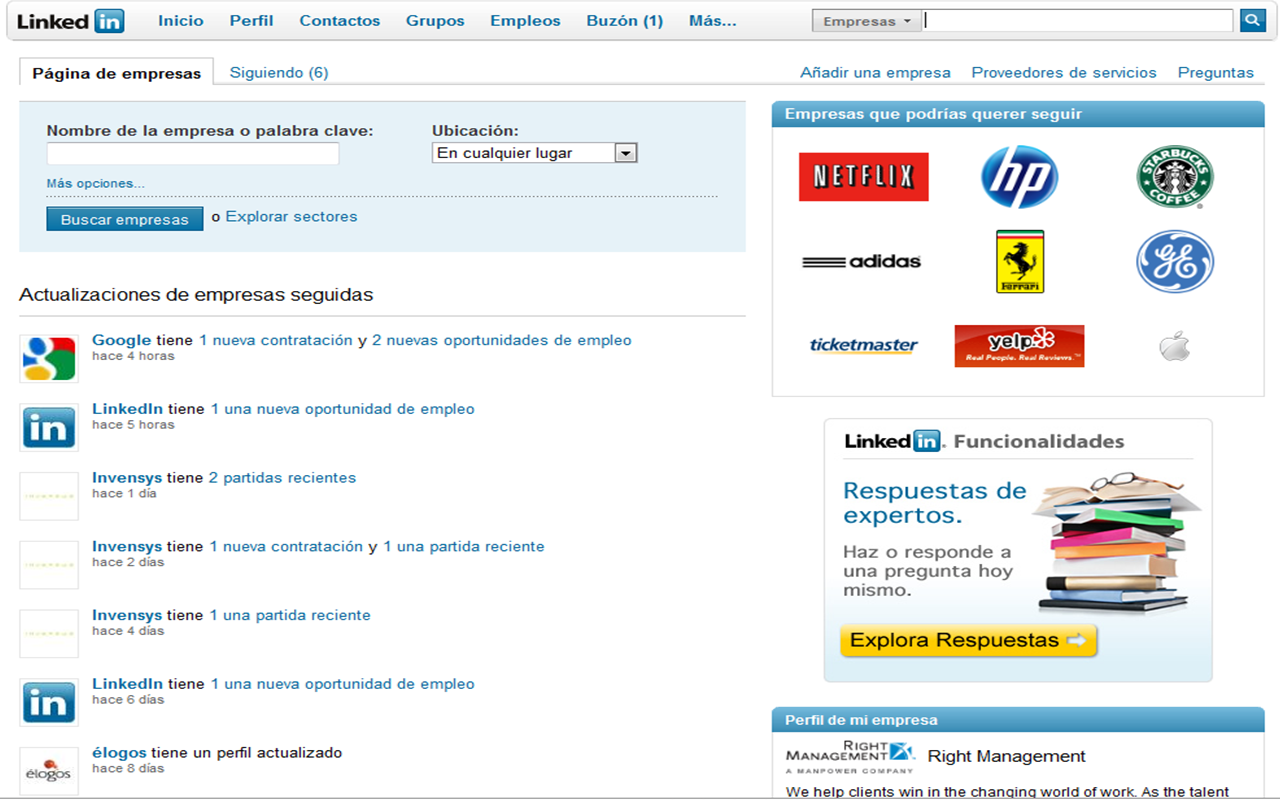Open Invensys '2 partidas recientes' link
Image resolution: width=1280 pixels, height=800 pixels.
click(x=282, y=478)
